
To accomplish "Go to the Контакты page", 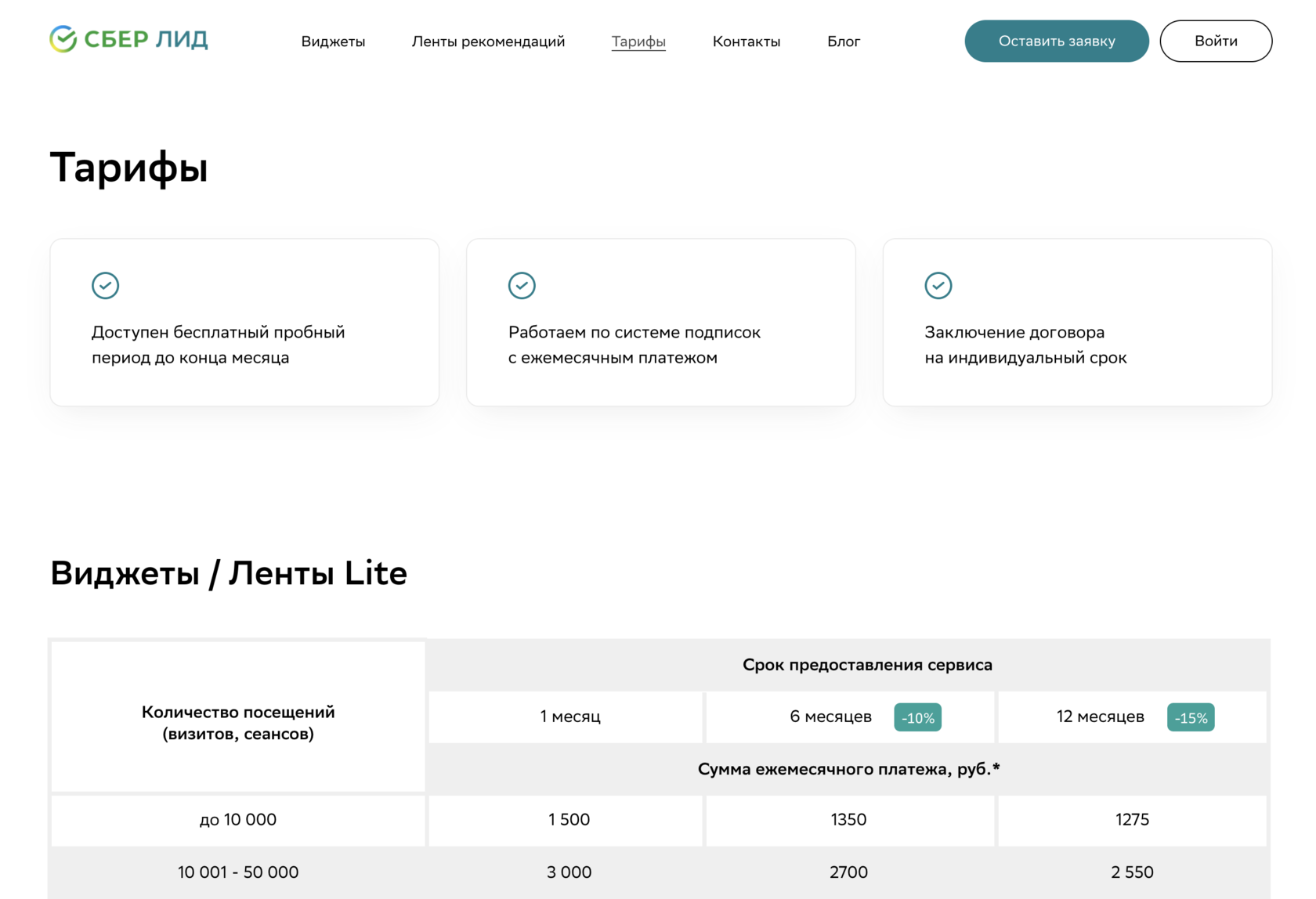I will (x=747, y=42).
